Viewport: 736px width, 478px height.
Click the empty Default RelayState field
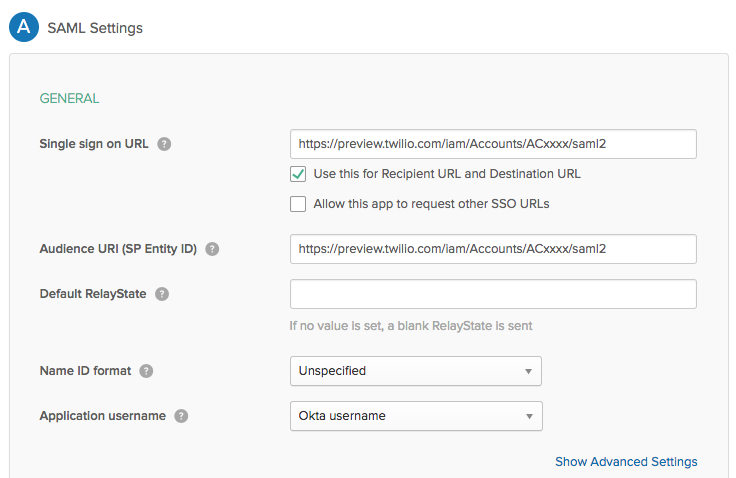click(493, 294)
